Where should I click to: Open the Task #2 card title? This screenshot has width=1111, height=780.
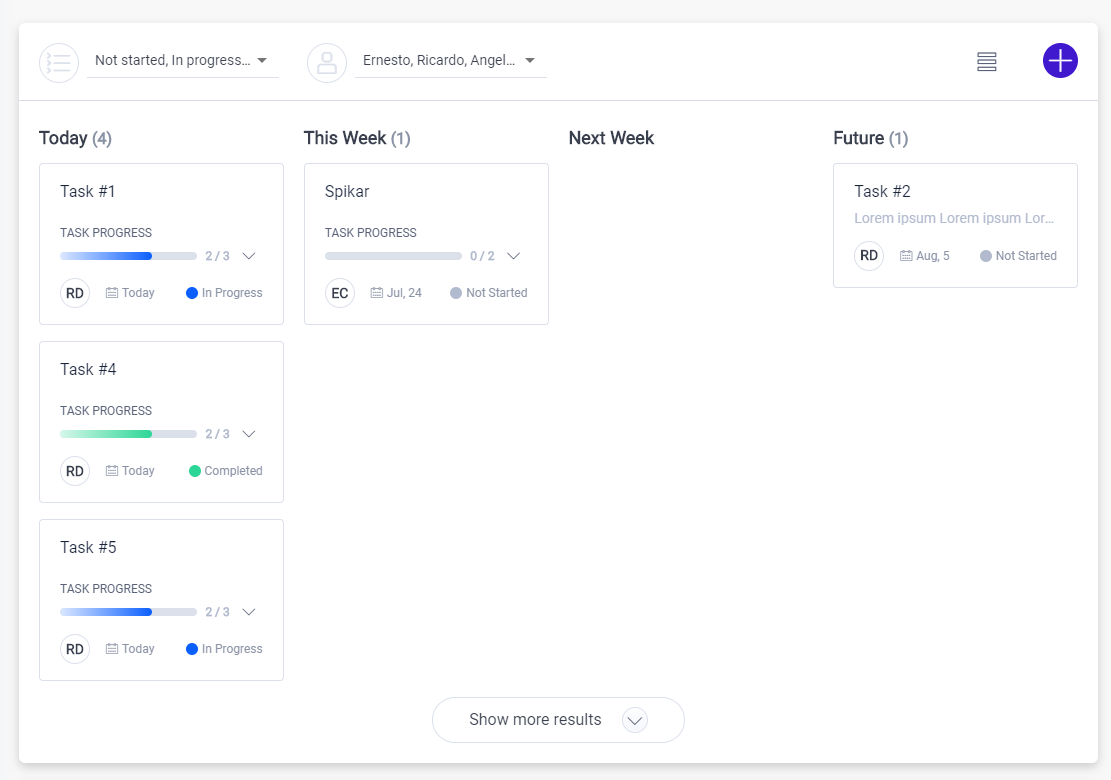pyautogui.click(x=882, y=191)
